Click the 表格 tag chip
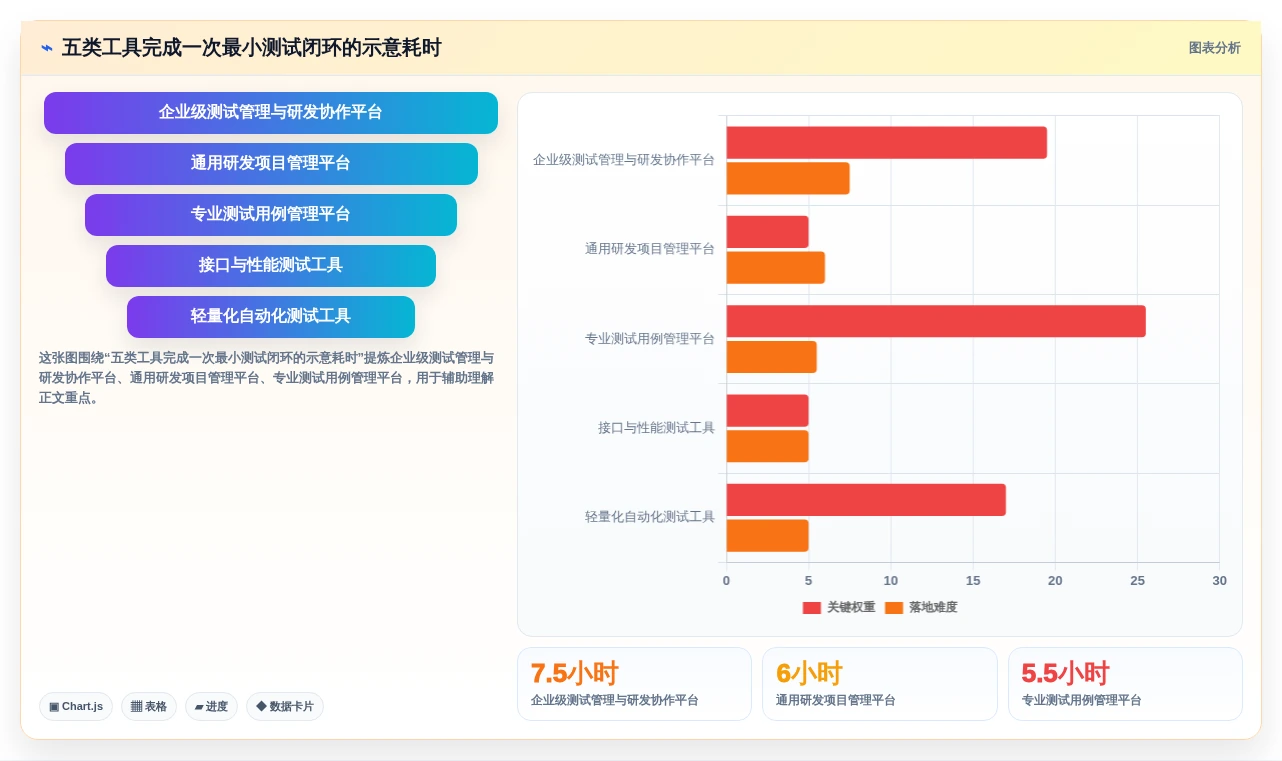1282x761 pixels. click(149, 707)
